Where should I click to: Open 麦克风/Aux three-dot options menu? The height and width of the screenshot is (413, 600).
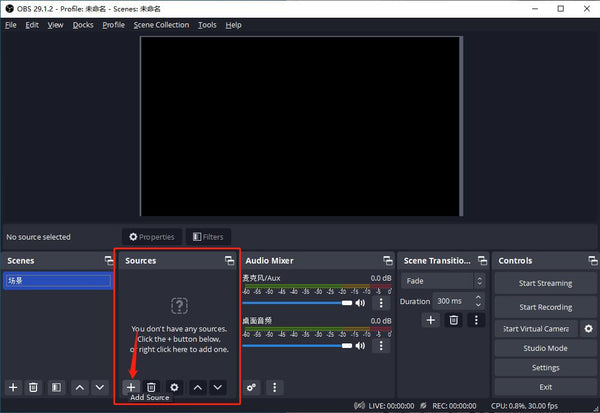click(x=380, y=302)
